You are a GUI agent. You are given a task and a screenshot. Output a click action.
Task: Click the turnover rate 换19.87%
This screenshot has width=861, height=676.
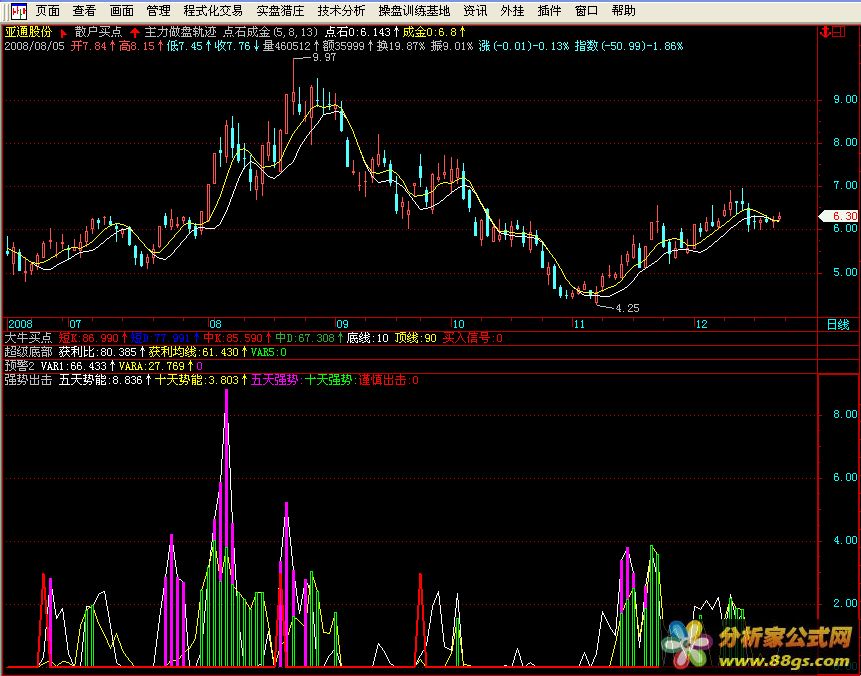[401, 46]
